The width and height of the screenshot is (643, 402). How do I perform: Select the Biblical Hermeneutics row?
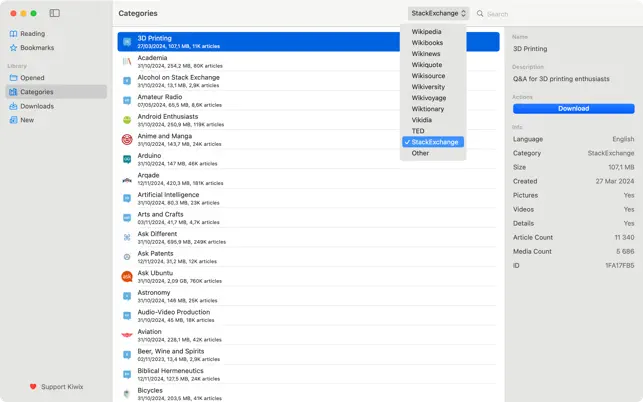(308, 374)
